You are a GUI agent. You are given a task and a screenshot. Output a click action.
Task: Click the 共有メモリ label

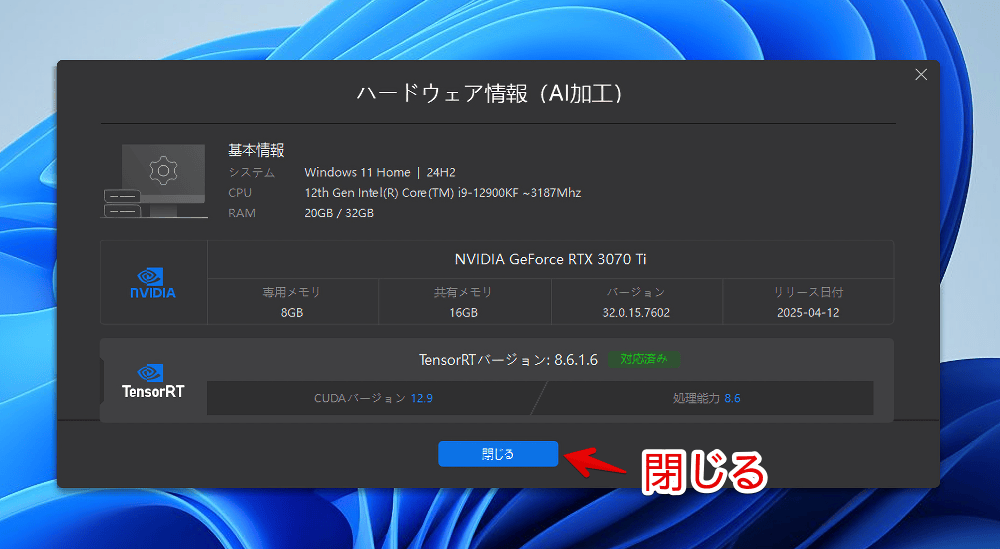[463, 292]
